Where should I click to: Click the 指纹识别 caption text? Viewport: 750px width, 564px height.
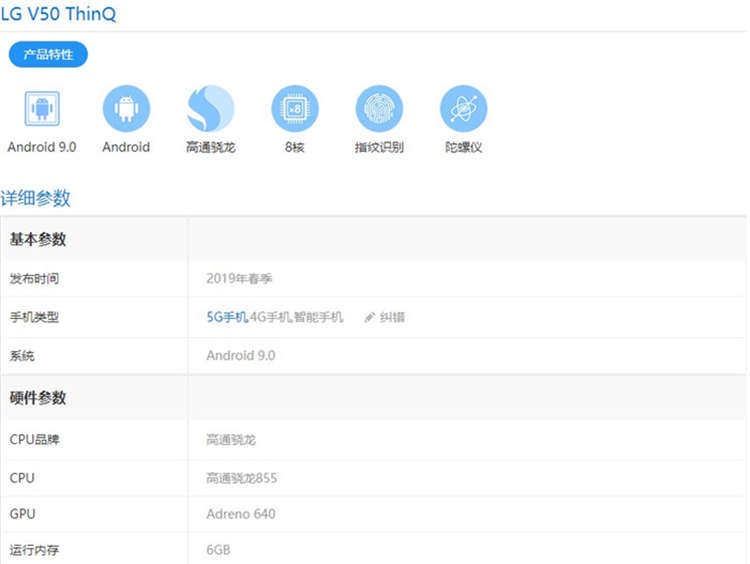tap(379, 147)
